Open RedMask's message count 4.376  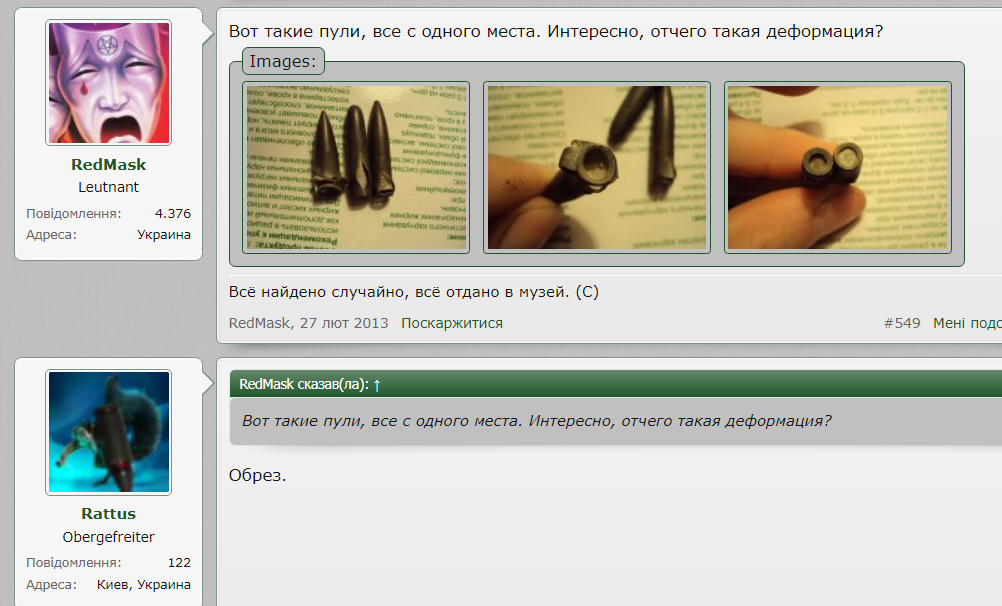[172, 213]
